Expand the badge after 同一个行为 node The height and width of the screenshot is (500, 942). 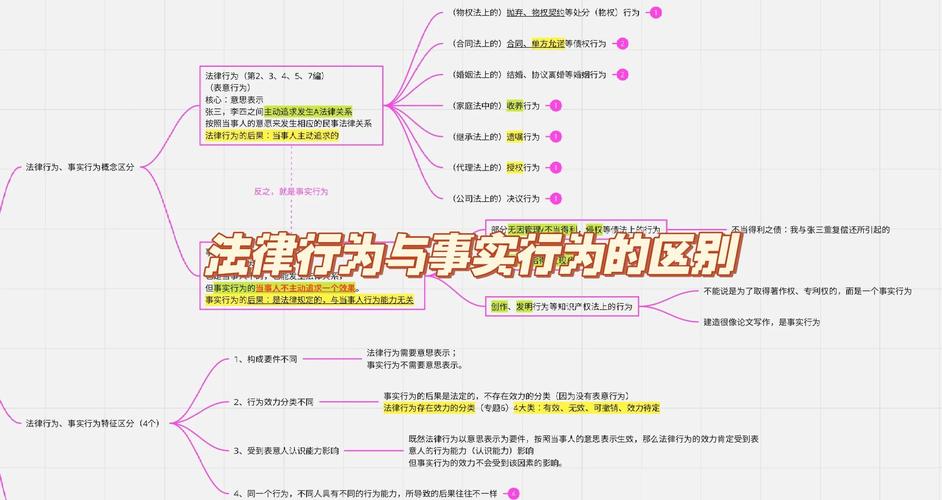[x=514, y=493]
